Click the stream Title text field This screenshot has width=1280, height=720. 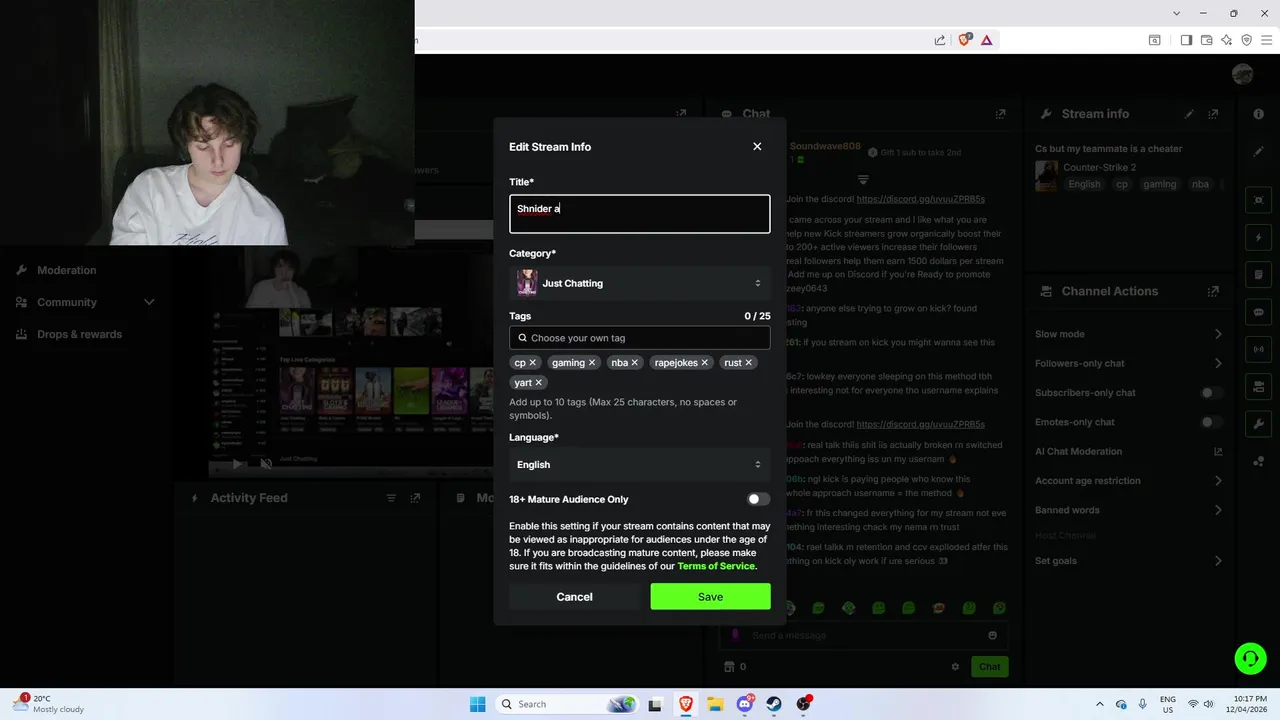coord(639,214)
